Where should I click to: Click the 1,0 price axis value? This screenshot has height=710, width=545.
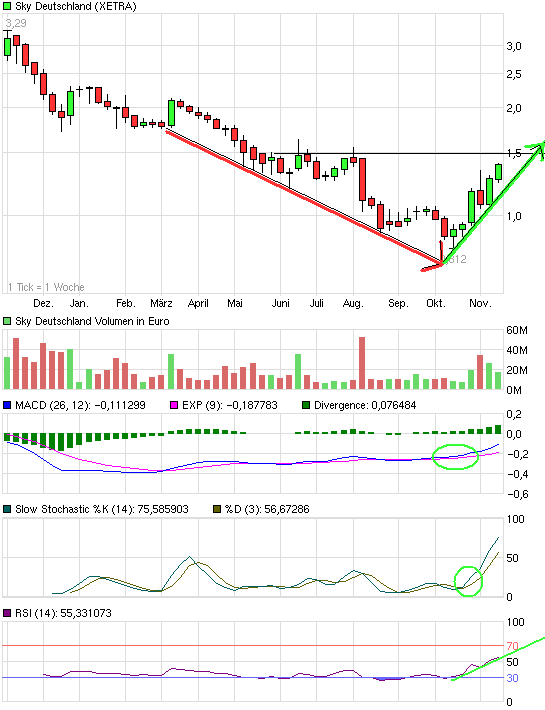pyautogui.click(x=514, y=216)
